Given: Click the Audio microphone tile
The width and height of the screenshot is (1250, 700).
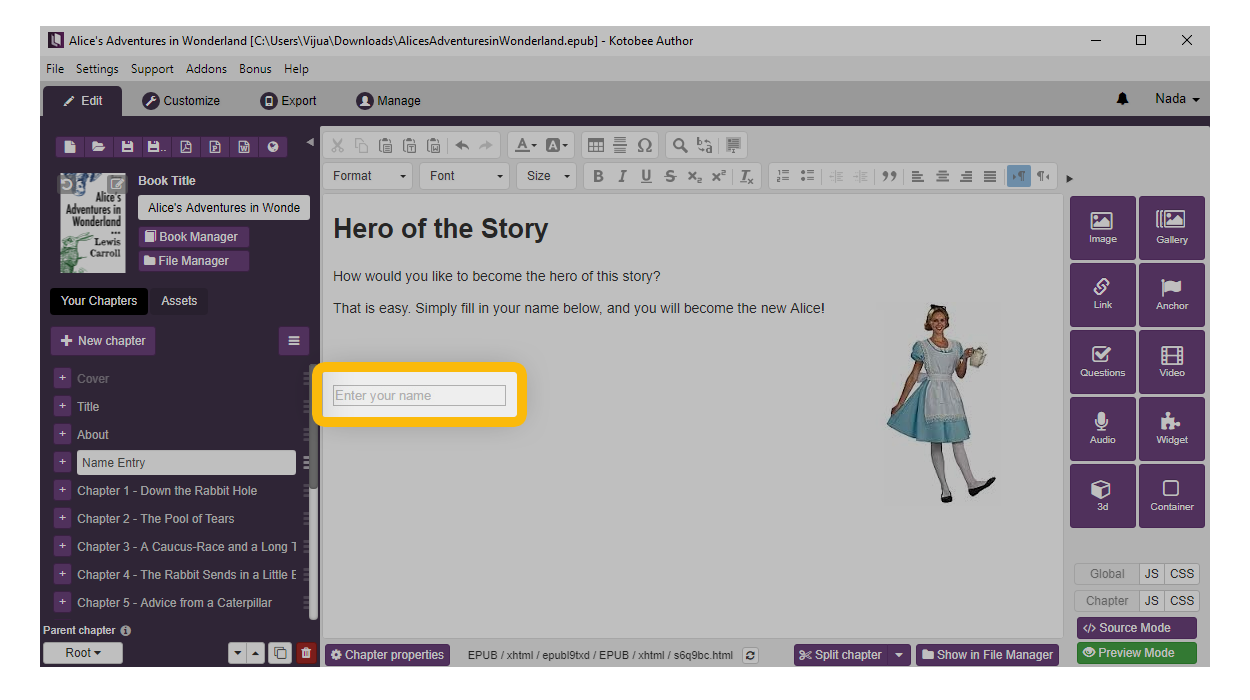Looking at the screenshot, I should click(1102, 428).
